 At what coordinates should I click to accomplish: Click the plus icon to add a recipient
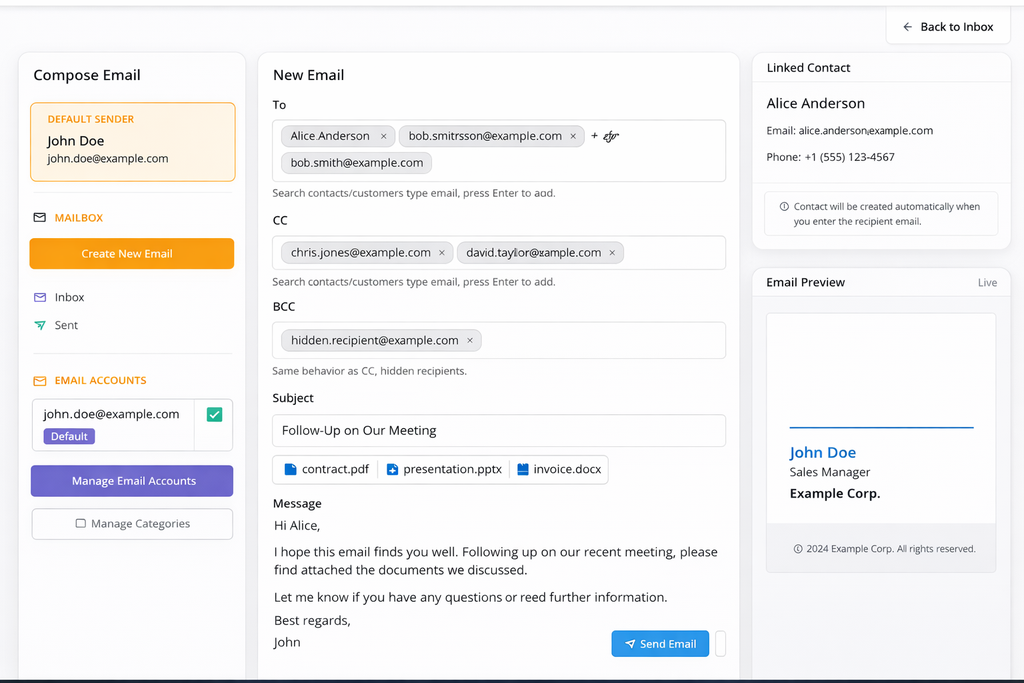[595, 135]
